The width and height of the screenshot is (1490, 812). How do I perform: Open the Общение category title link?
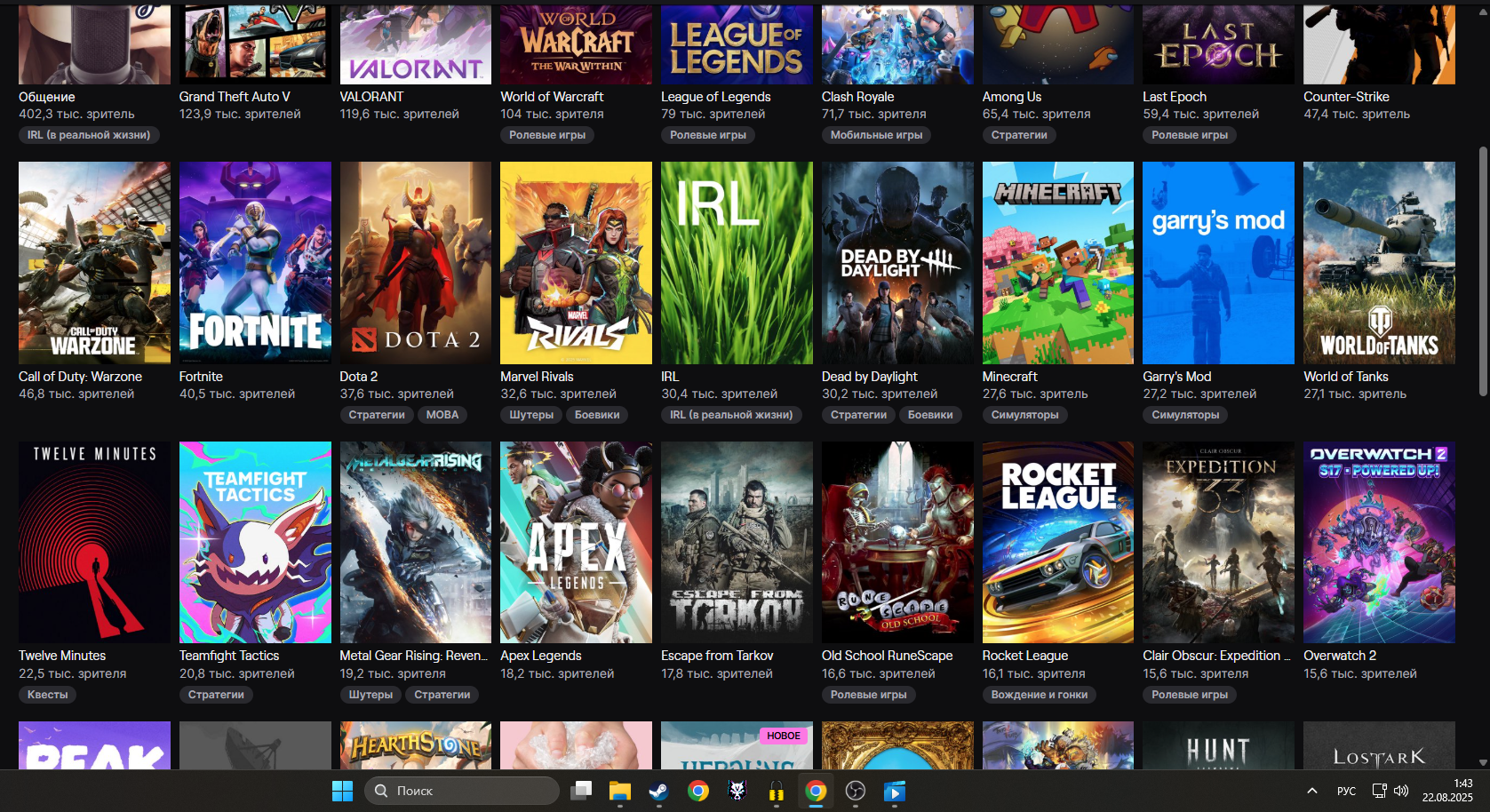tap(47, 97)
